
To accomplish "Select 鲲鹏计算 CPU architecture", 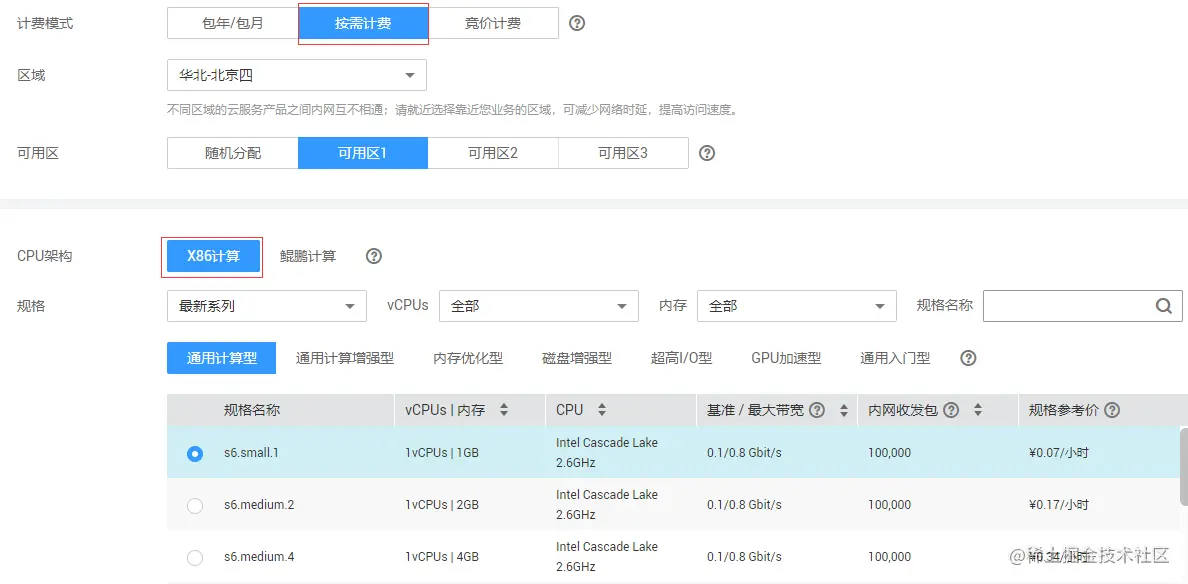I will [x=308, y=256].
